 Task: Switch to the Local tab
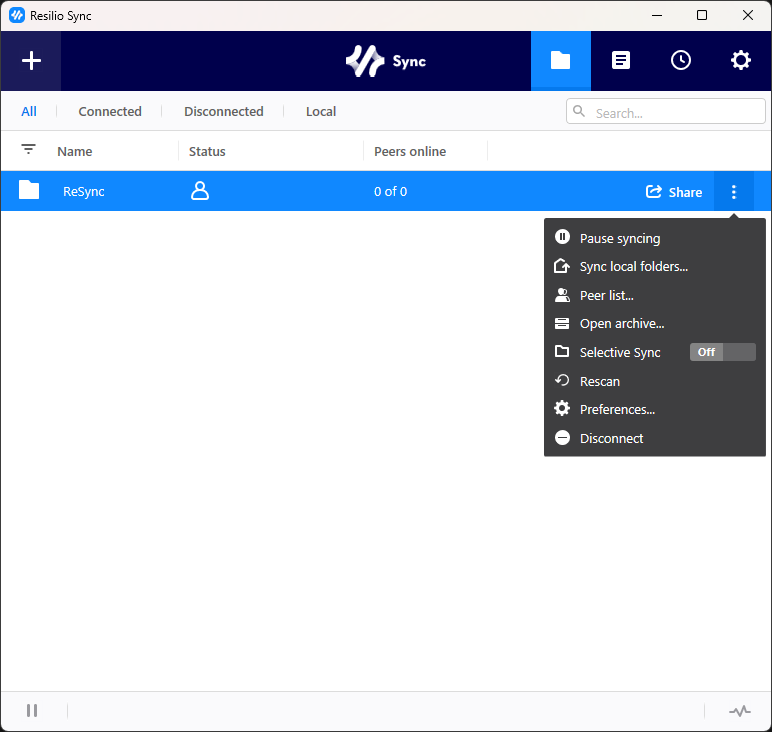click(x=321, y=111)
